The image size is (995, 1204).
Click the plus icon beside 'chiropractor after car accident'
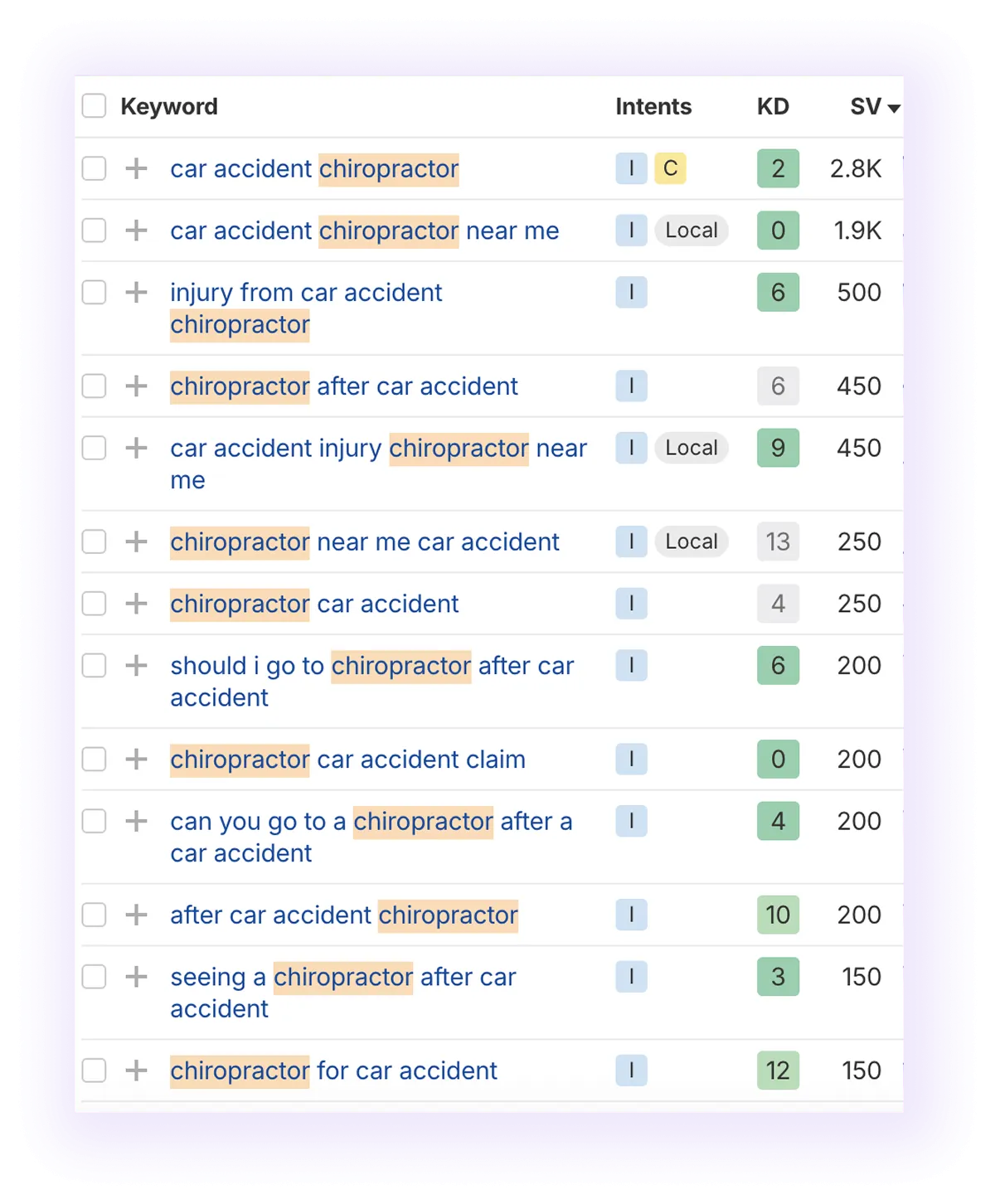pos(135,386)
